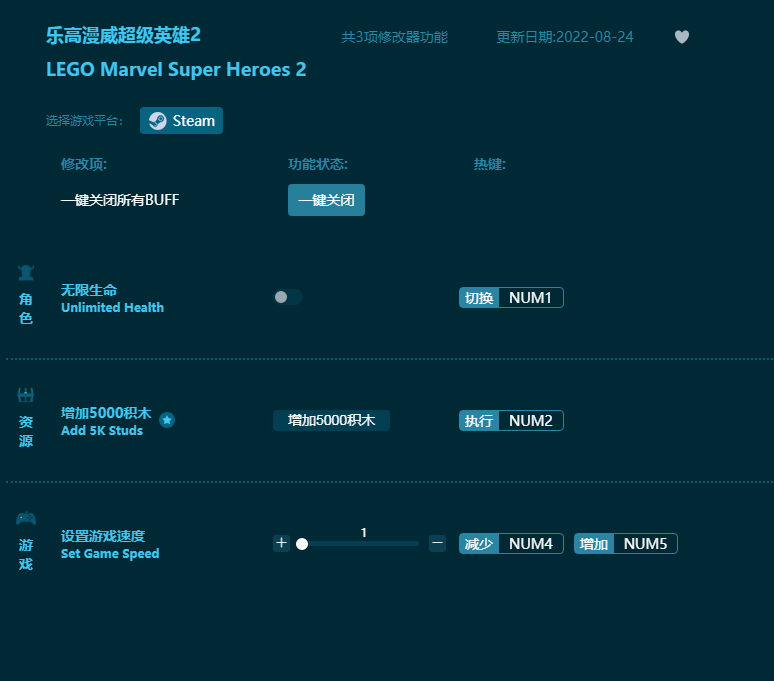This screenshot has height=681, width=774.
Task: Click the LEGO Marvel Super Heroes 2 title
Action: [x=176, y=70]
